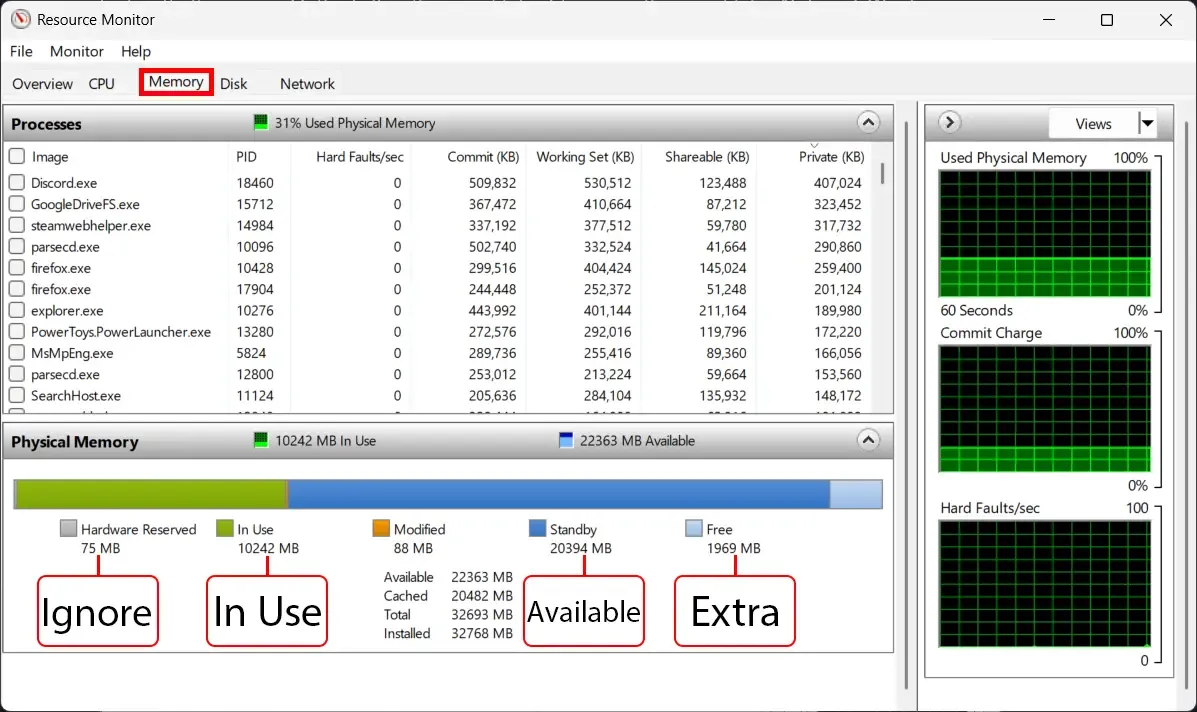Click the Hardware Reserved legend icon

pyautogui.click(x=67, y=528)
